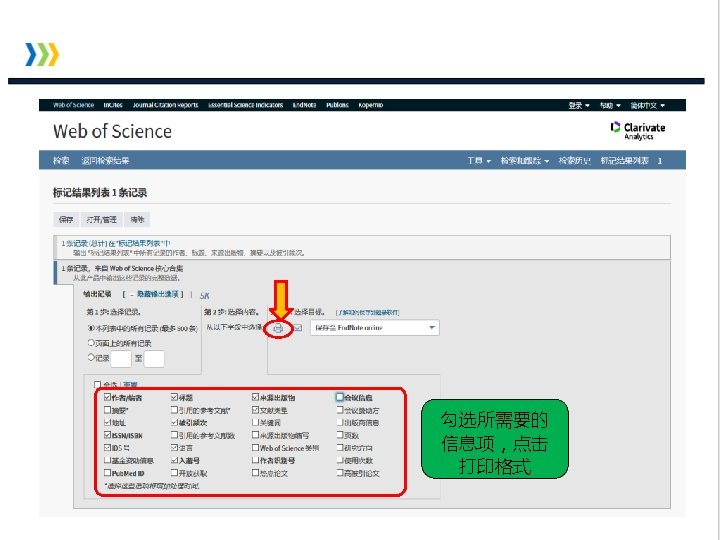Select the 记录 range radio button

click(90, 357)
